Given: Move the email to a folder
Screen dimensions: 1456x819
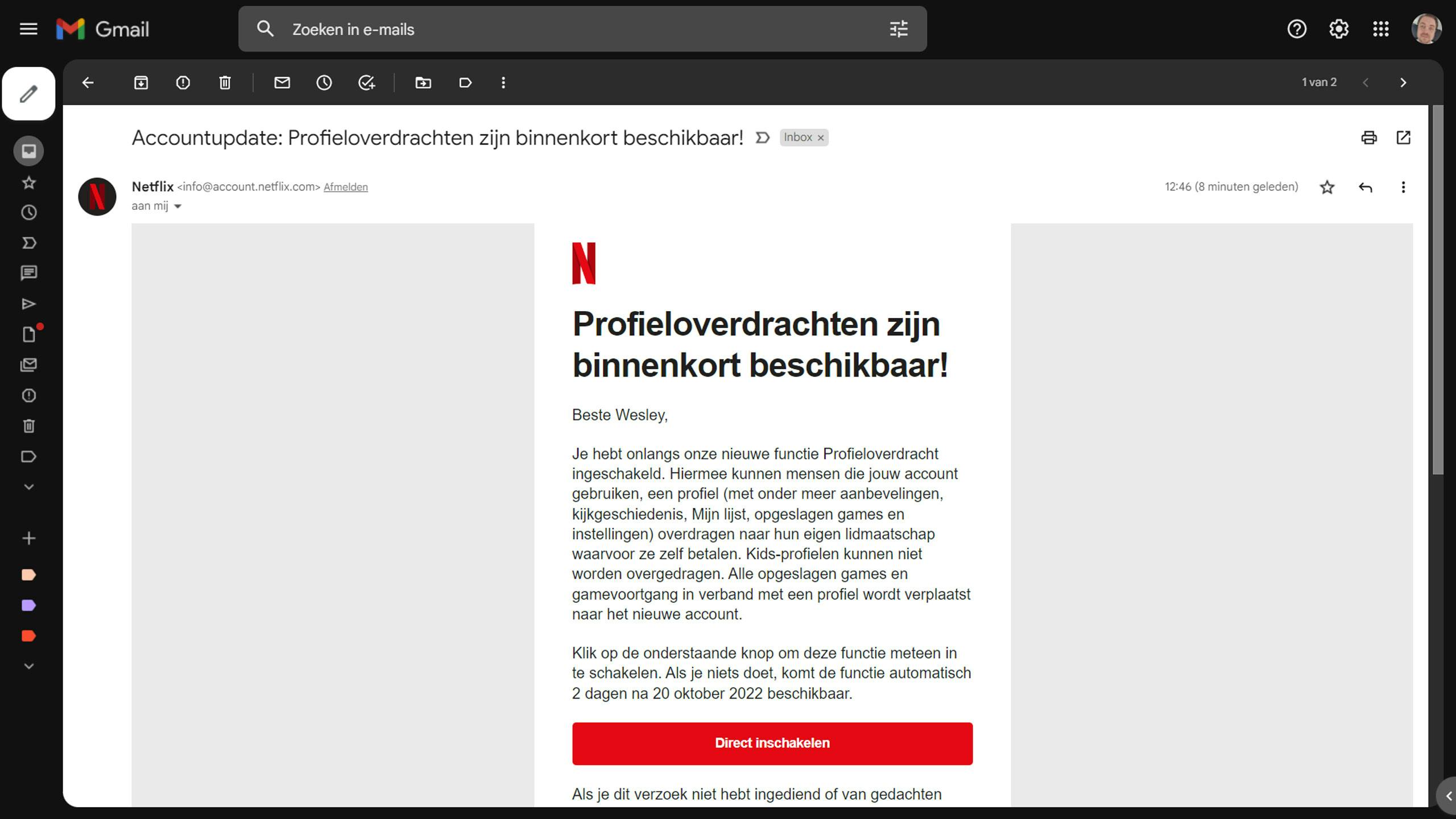Looking at the screenshot, I should 423,83.
